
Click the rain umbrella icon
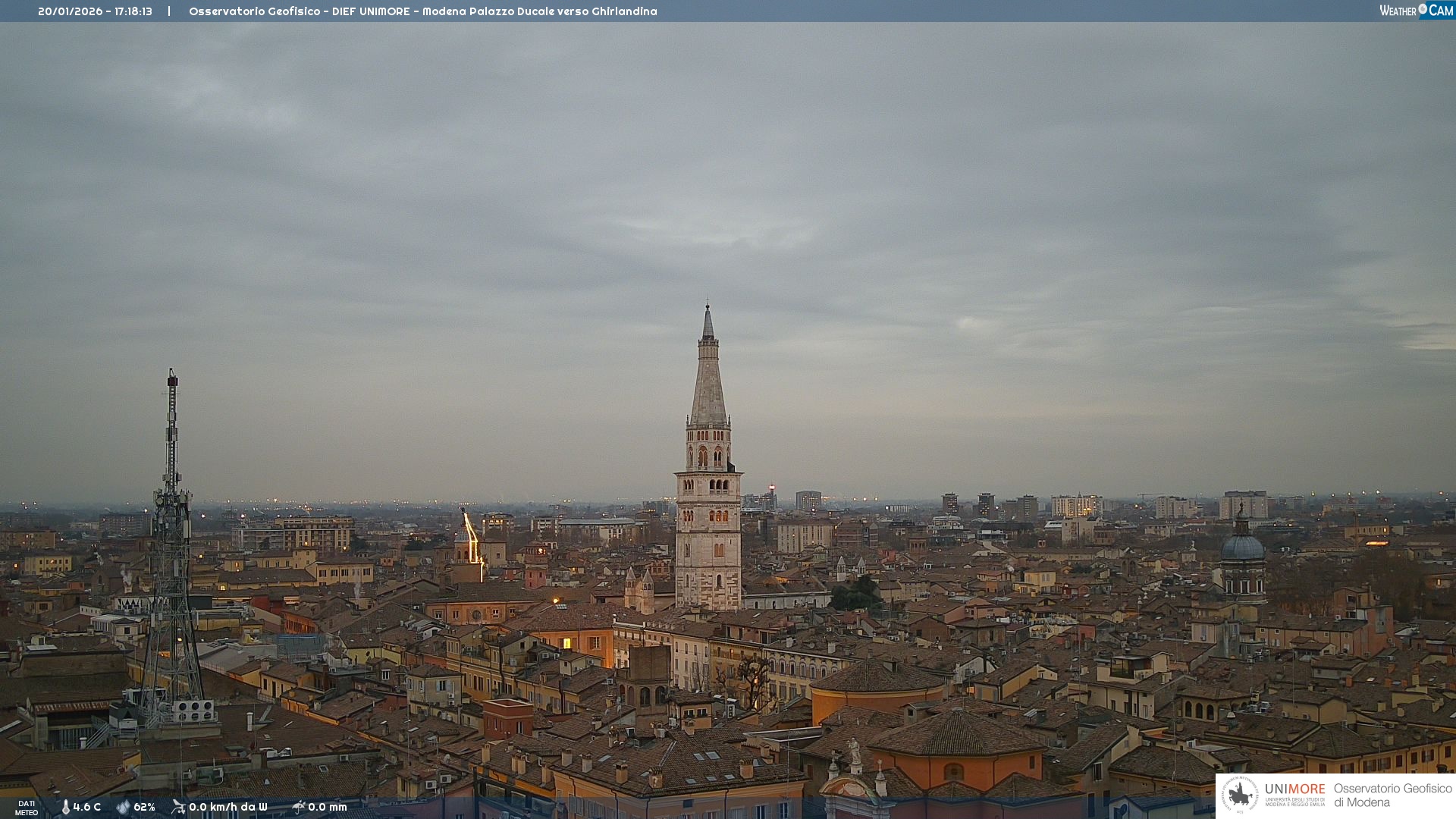tap(299, 807)
